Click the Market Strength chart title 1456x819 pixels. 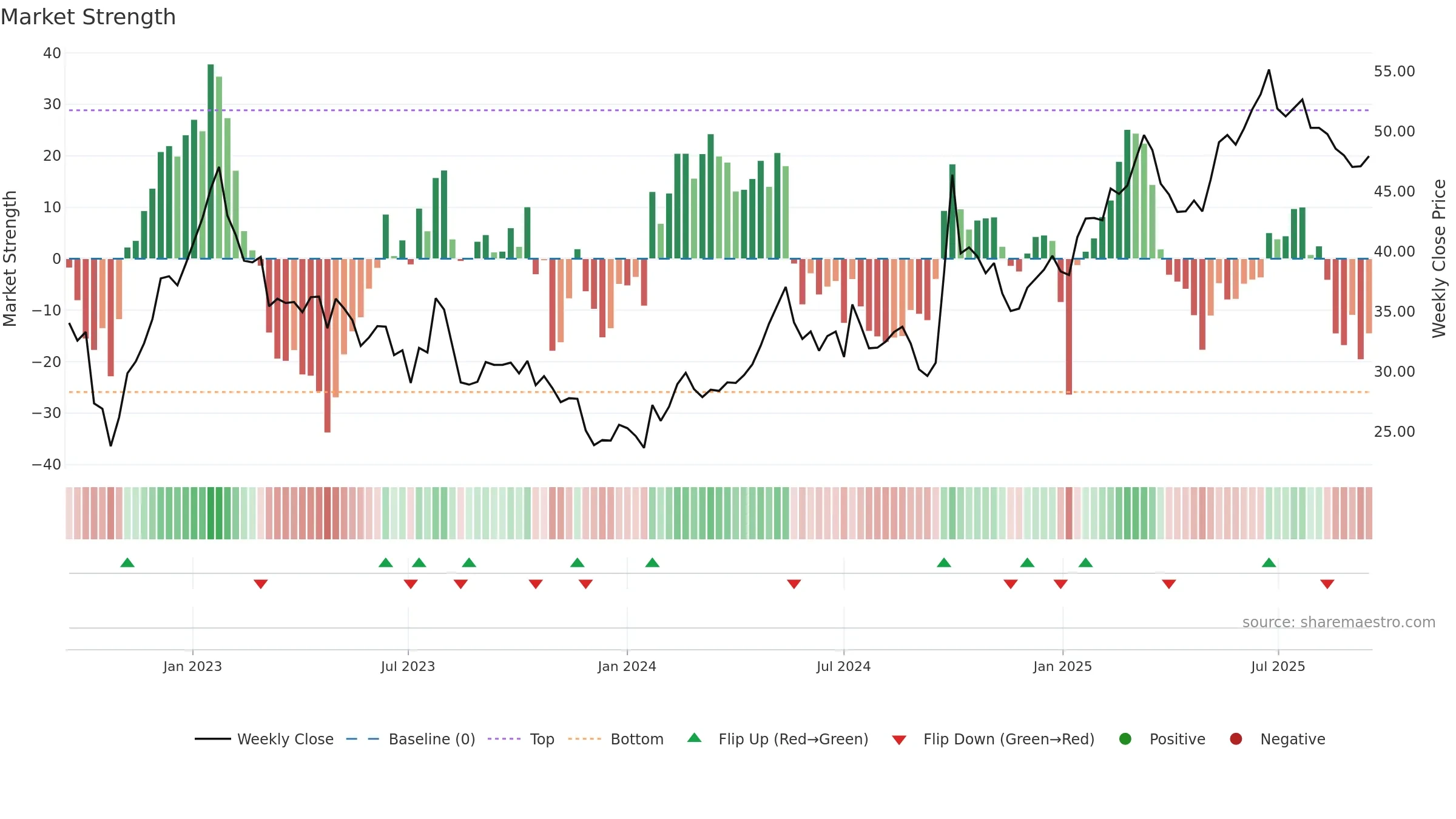(88, 17)
